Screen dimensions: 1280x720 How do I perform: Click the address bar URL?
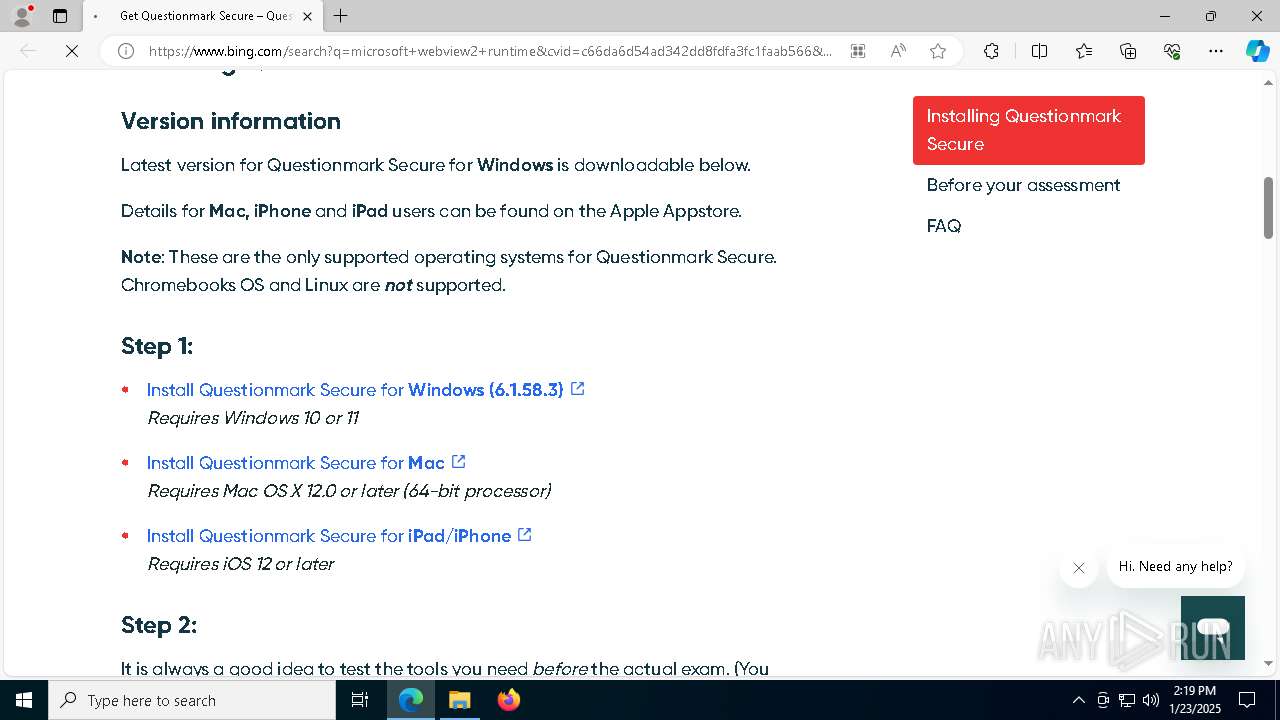tap(490, 51)
